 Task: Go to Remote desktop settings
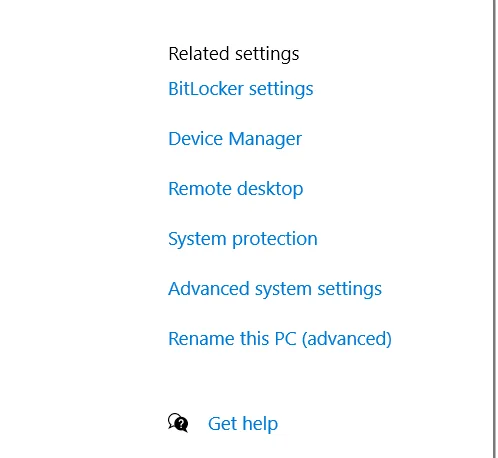tap(236, 189)
